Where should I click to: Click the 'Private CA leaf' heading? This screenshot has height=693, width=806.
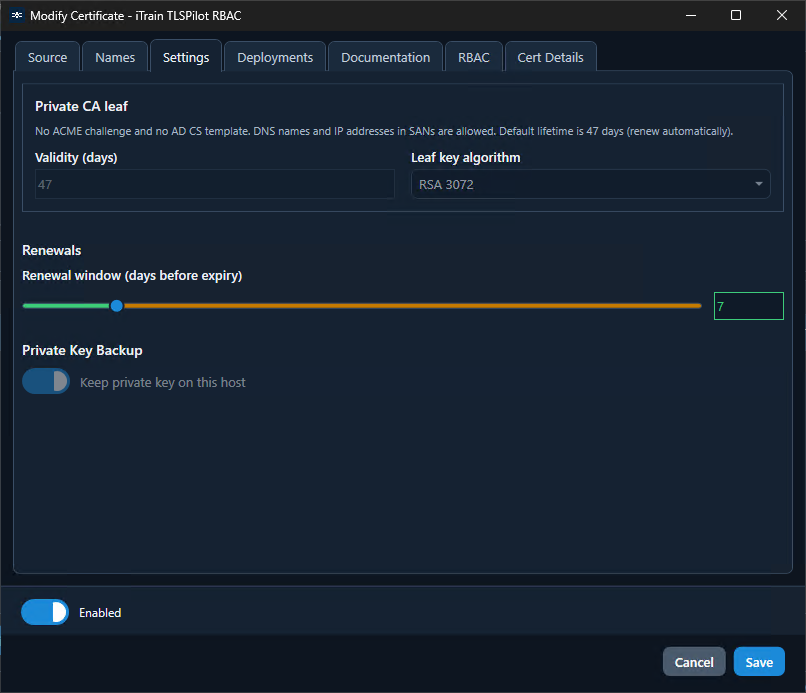81,106
